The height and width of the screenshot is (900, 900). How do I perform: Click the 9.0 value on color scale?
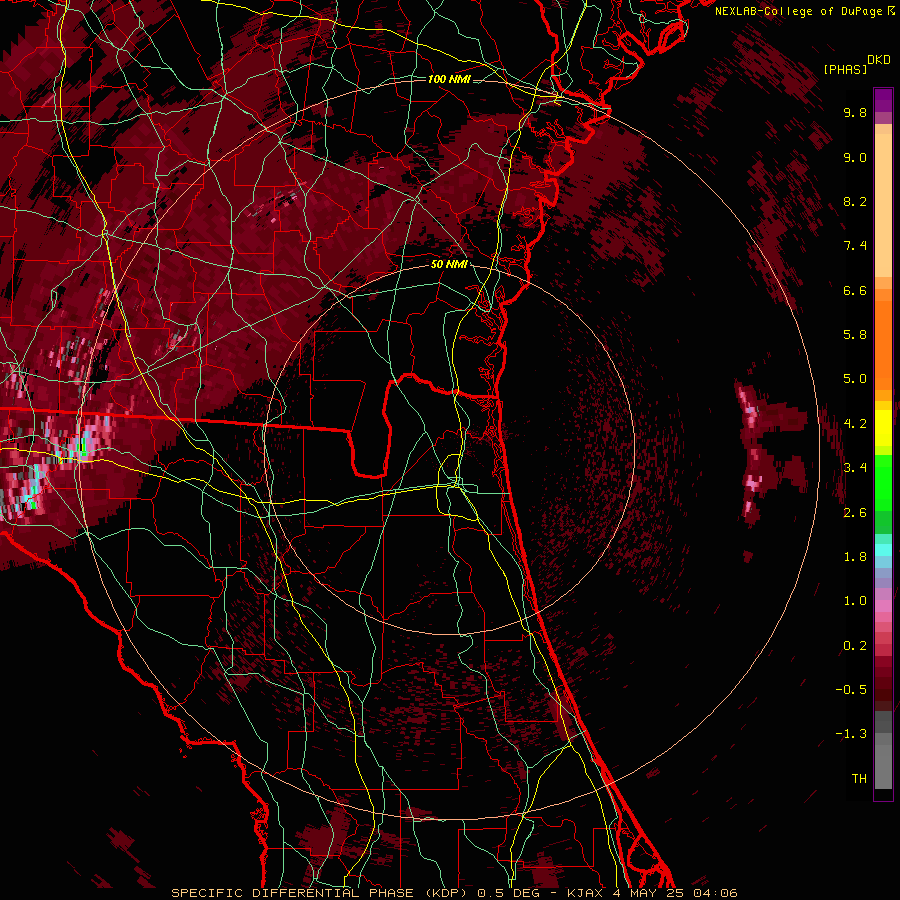(855, 157)
